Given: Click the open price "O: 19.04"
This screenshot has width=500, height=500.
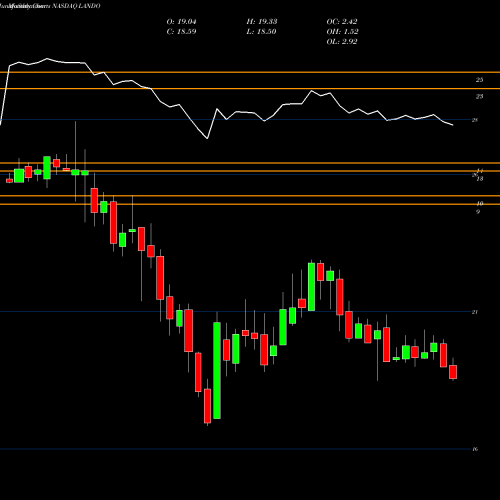Looking at the screenshot, I should tap(181, 22).
